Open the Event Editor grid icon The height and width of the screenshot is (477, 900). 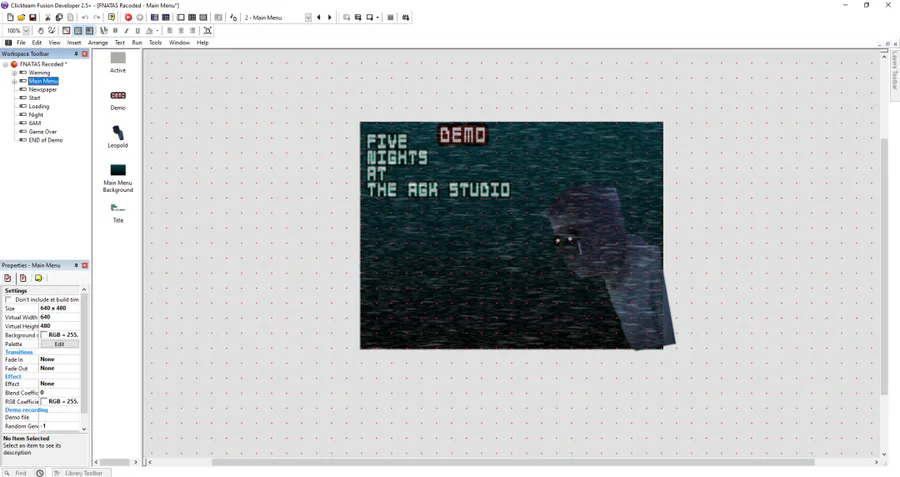(192, 17)
